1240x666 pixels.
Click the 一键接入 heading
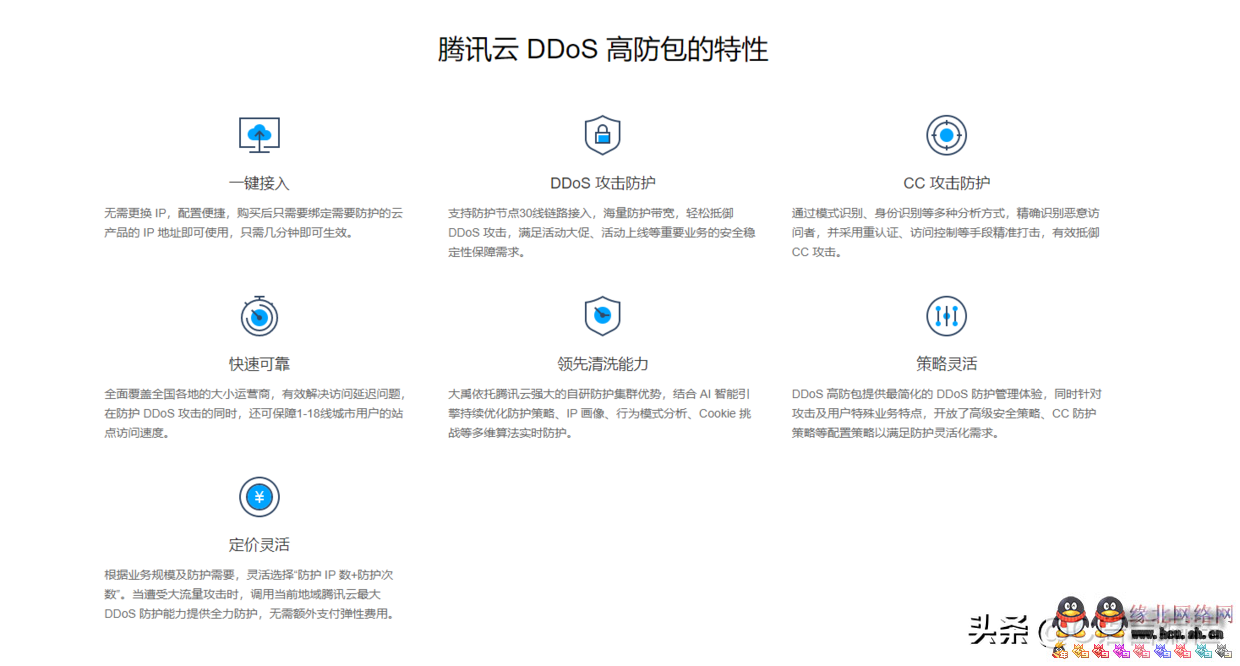[x=259, y=183]
